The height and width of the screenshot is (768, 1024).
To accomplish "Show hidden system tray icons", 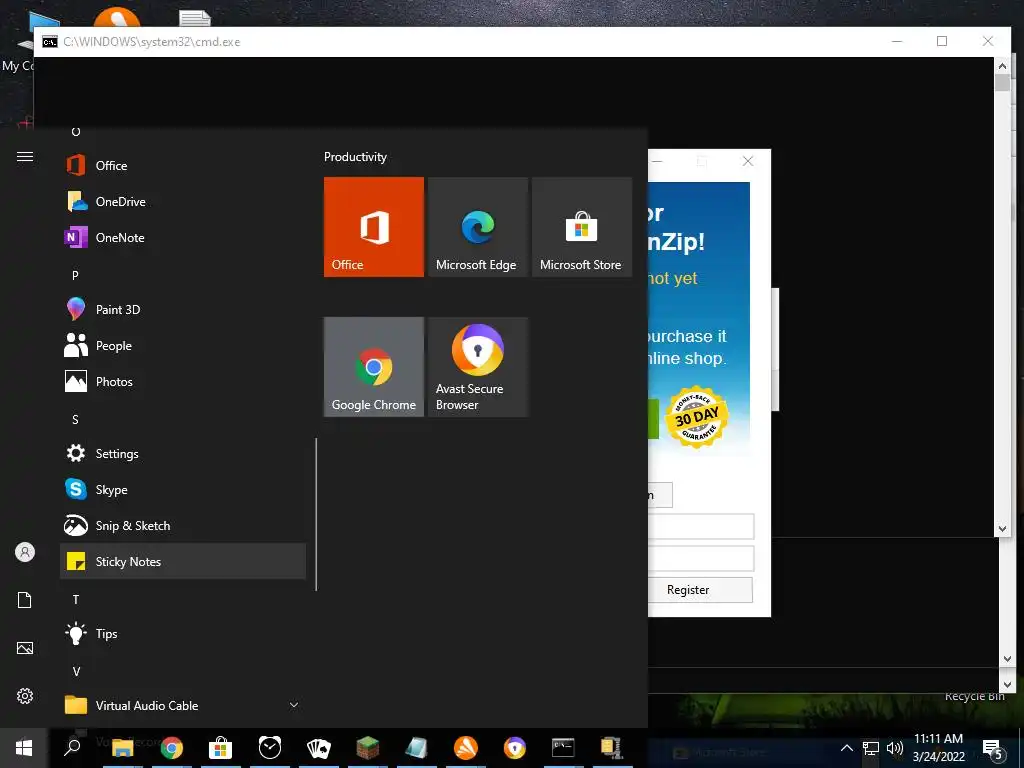I will 846,748.
